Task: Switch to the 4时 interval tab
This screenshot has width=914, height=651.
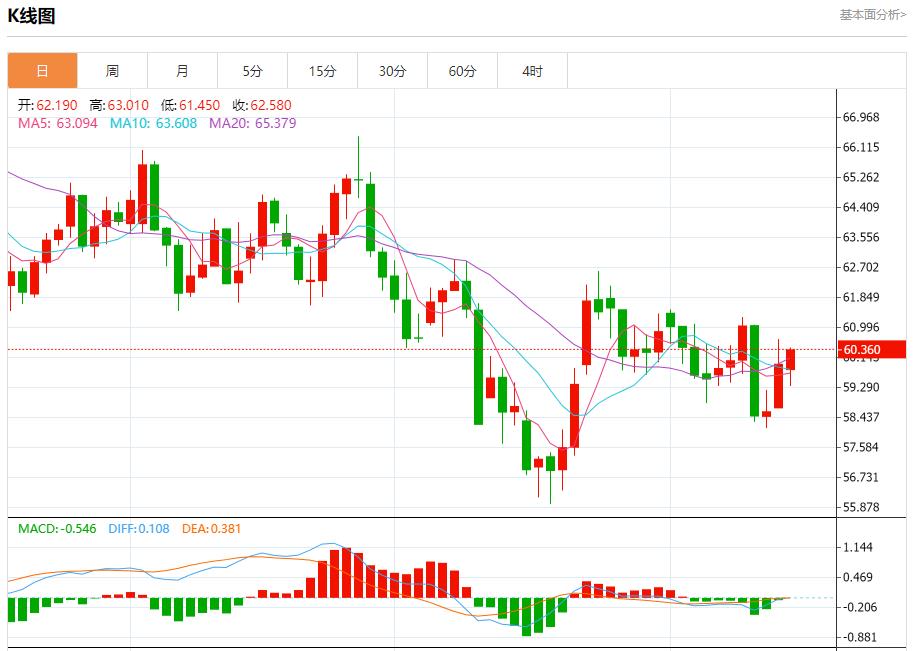Action: 532,71
